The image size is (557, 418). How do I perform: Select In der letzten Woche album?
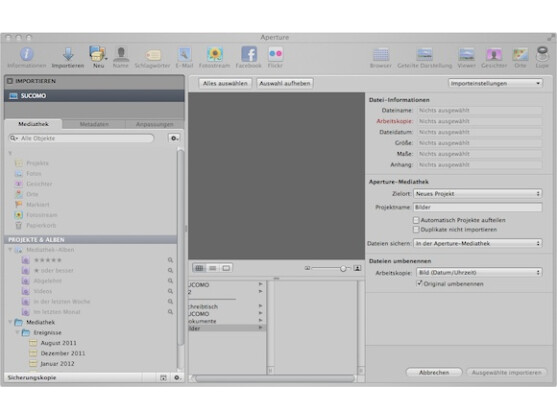[x=62, y=302]
